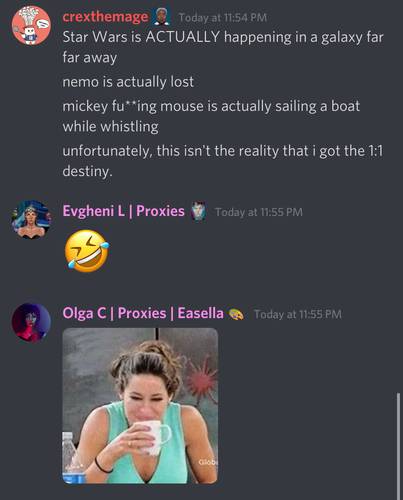Viewport: 403px width, 500px height.
Task: Click the username Evgheni L | Proxies
Action: pos(123,211)
